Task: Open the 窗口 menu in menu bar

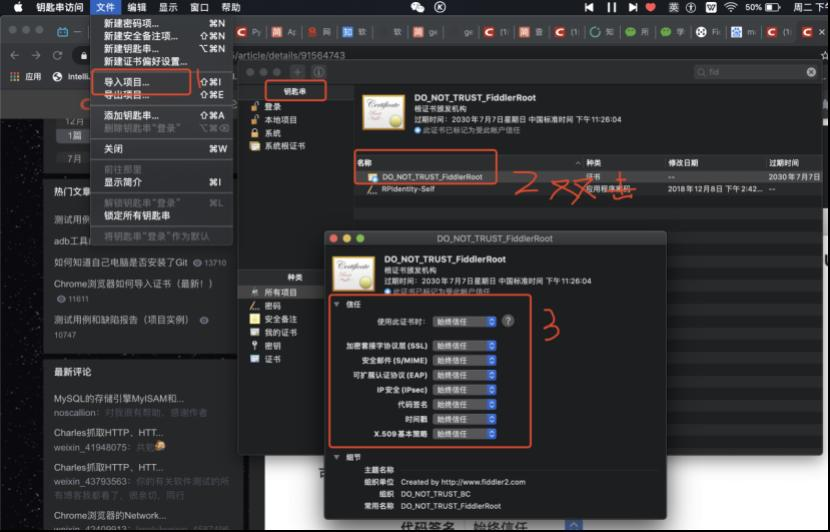Action: [x=199, y=7]
